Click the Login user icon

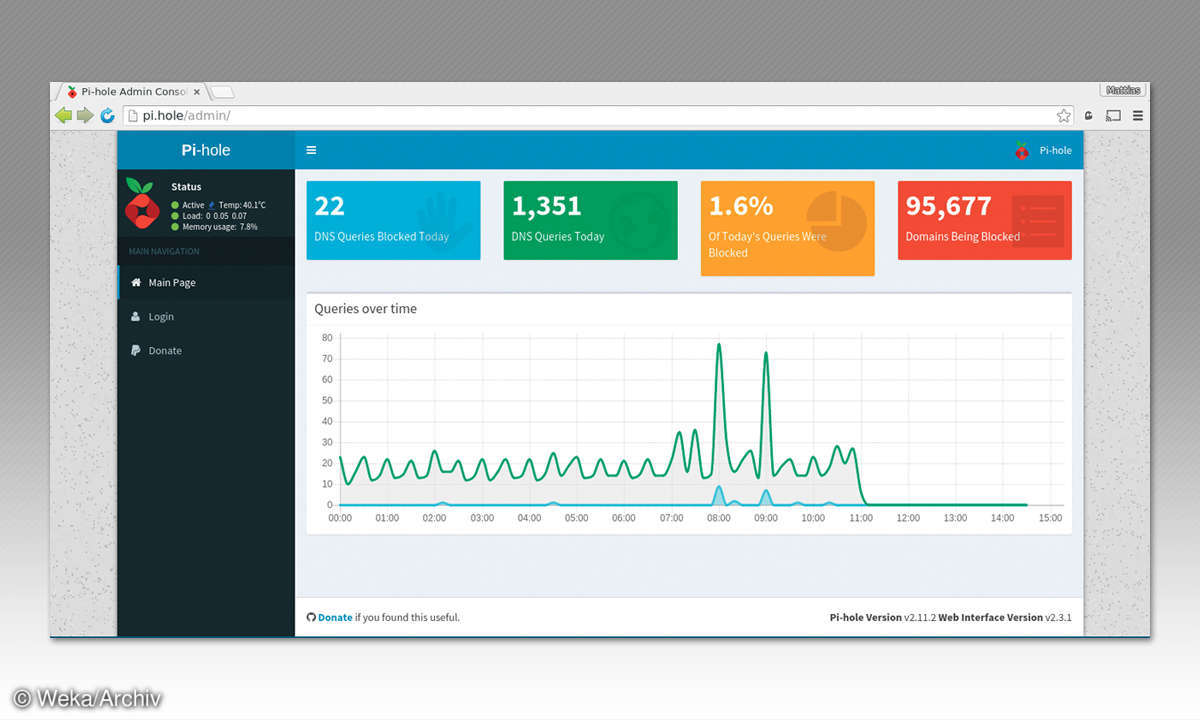[x=136, y=316]
